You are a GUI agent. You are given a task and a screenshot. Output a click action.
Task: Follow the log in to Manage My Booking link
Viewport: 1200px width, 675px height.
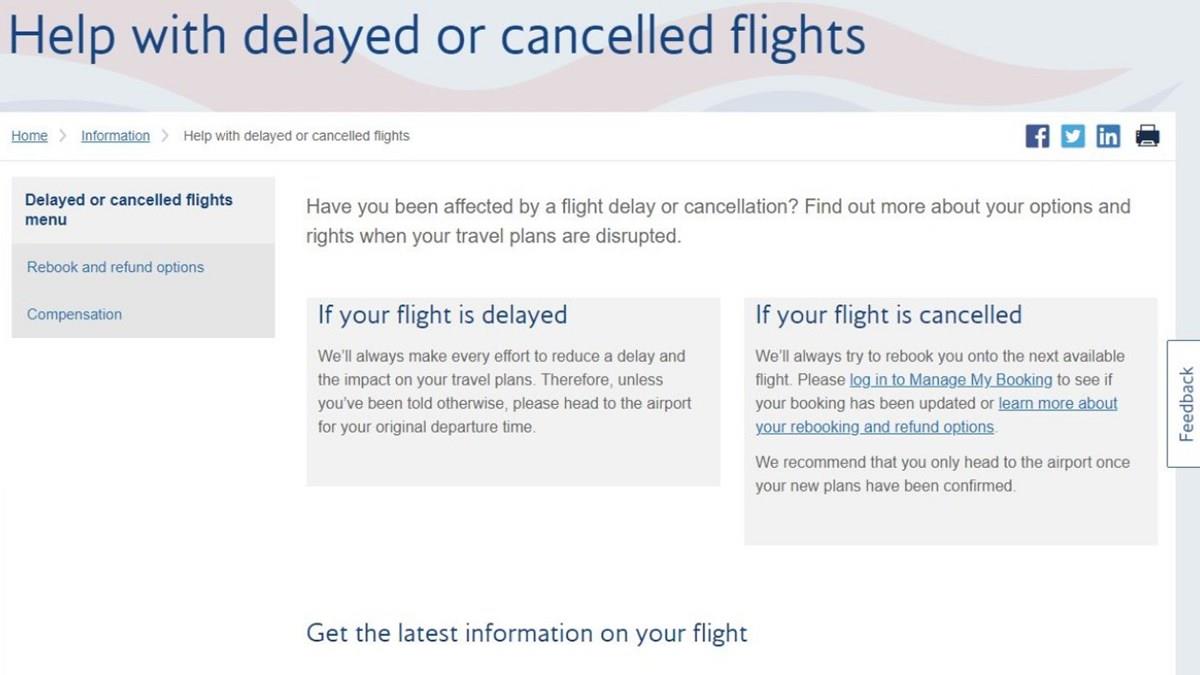[x=950, y=380]
